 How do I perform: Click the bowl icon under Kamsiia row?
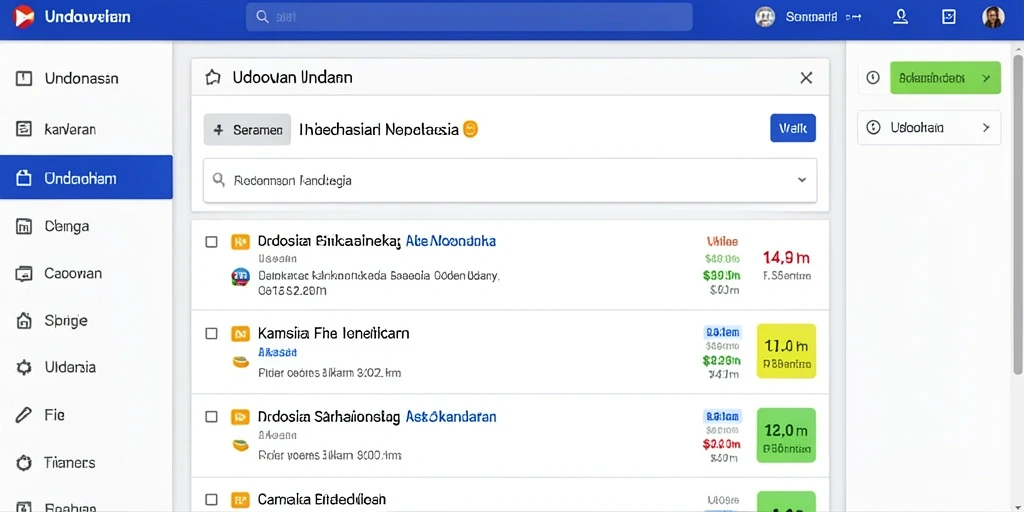click(x=241, y=361)
